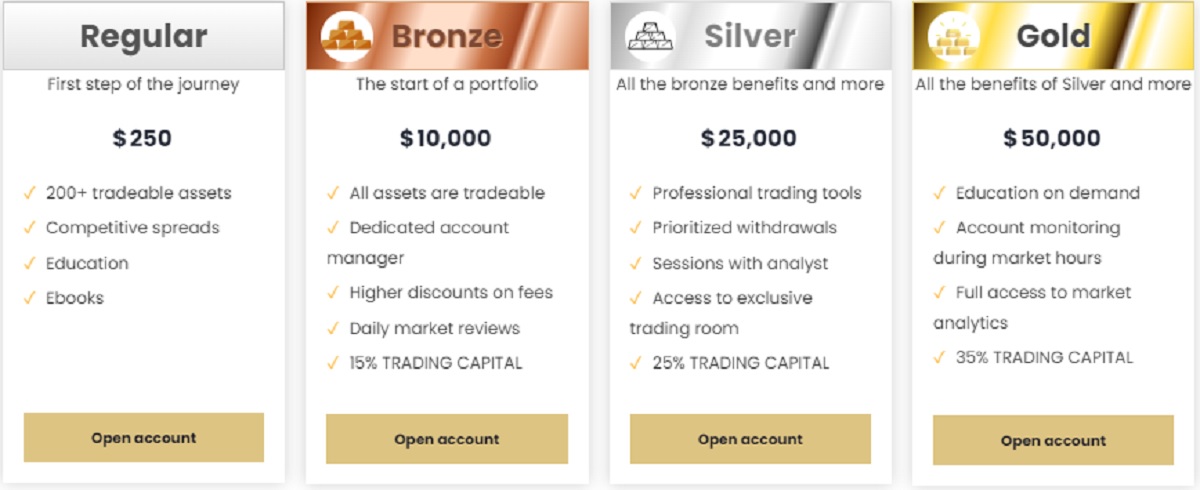Image resolution: width=1200 pixels, height=490 pixels.
Task: Select the Regular plan header
Action: click(144, 36)
